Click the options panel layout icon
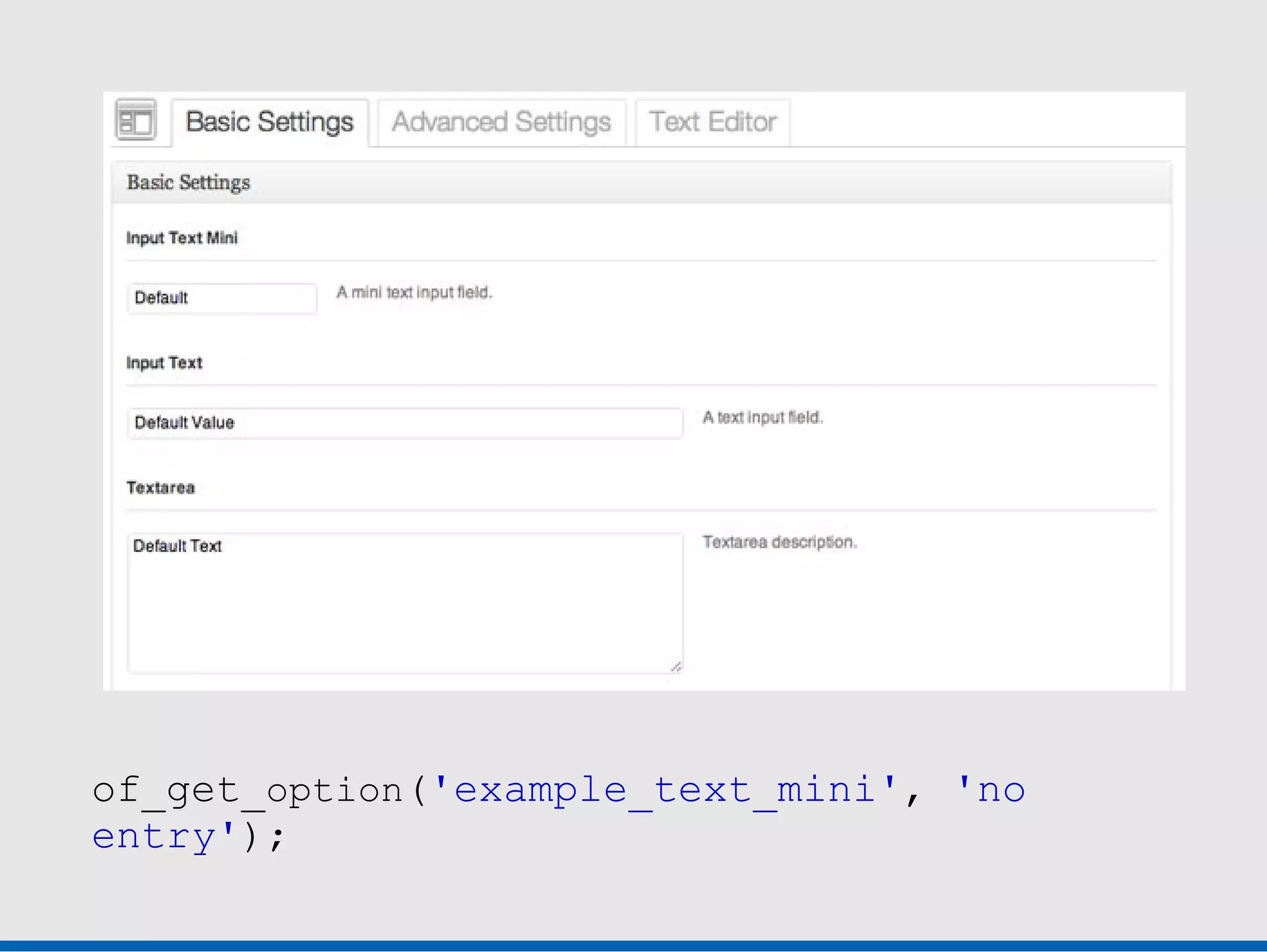Image resolution: width=1267 pixels, height=952 pixels. tap(135, 119)
